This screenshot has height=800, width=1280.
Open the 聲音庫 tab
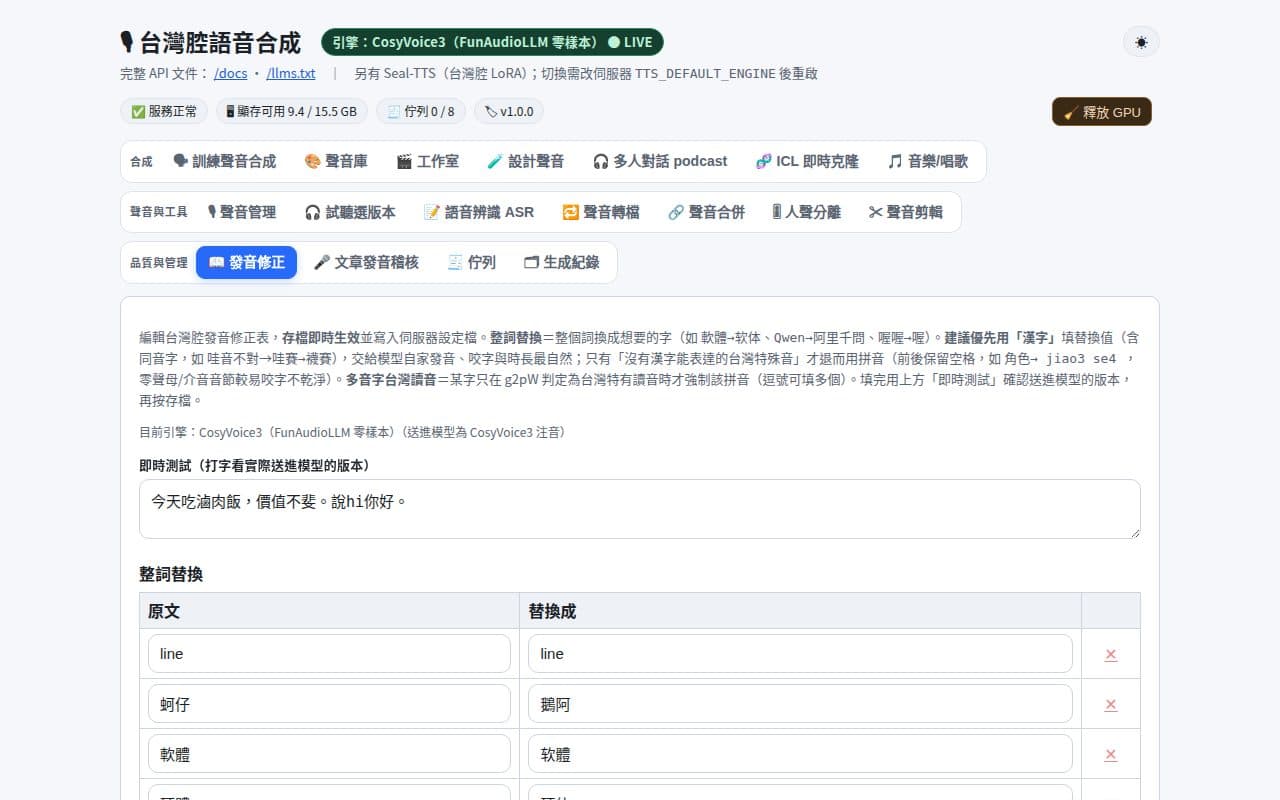pyautogui.click(x=336, y=161)
